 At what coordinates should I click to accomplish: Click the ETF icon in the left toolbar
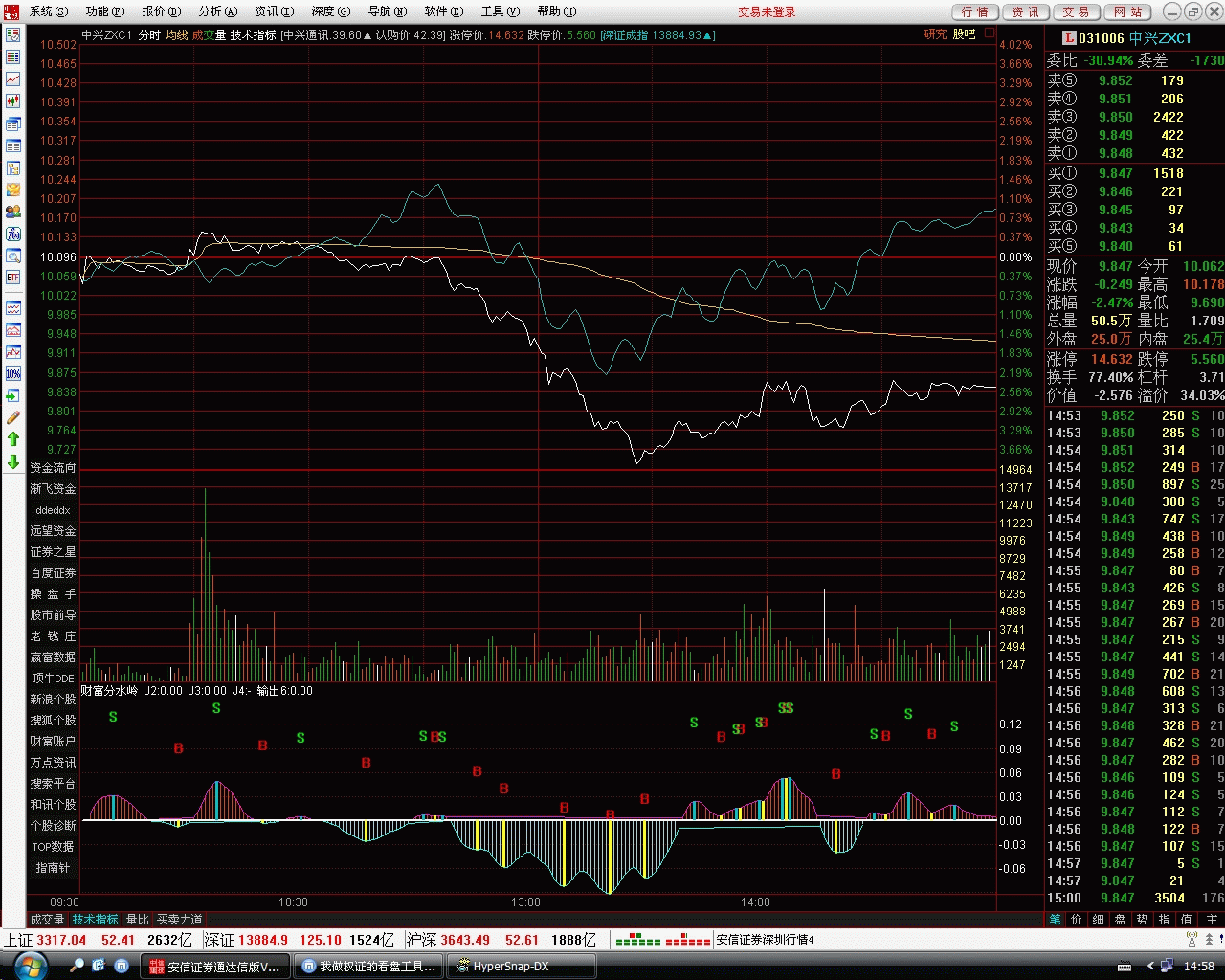13,278
